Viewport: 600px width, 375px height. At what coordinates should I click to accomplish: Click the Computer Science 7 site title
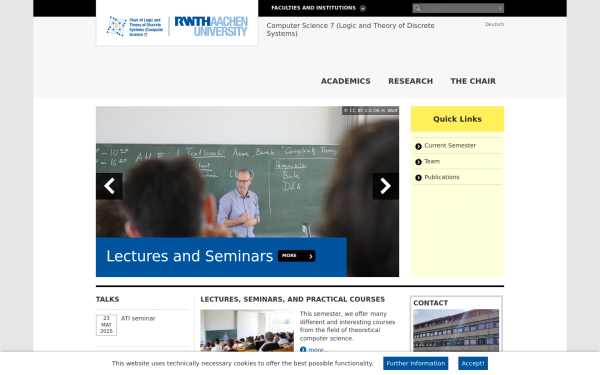pyautogui.click(x=351, y=29)
